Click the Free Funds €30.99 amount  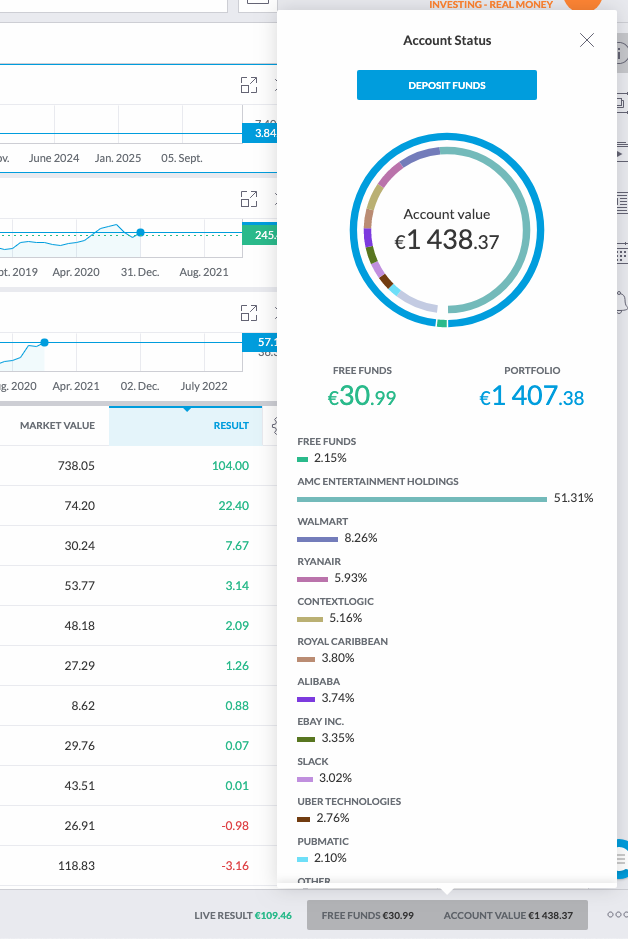pyautogui.click(x=362, y=396)
